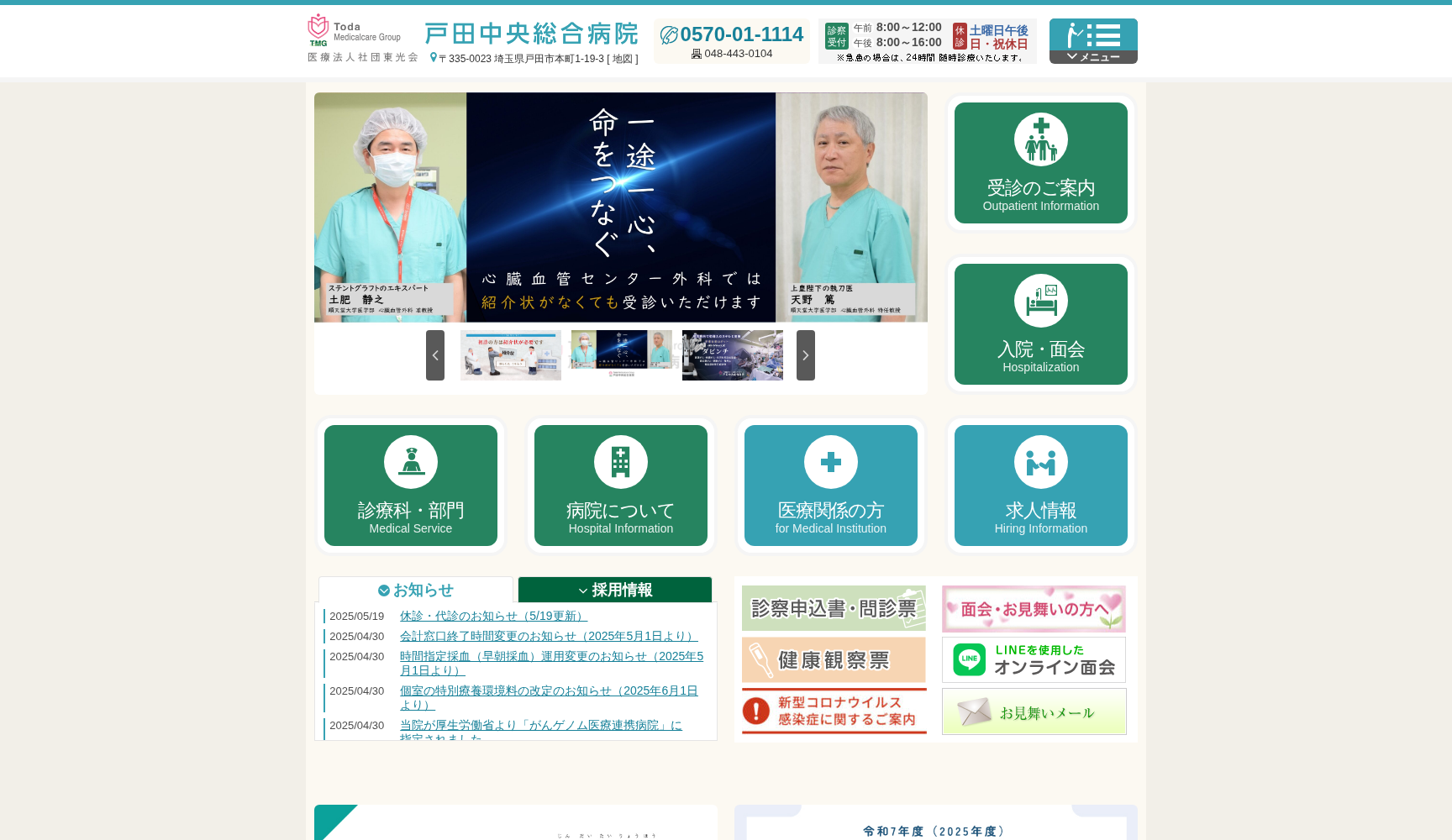Click the 診察申込書・問診票 banner
Screen dimensions: 1452x840
pos(833,609)
